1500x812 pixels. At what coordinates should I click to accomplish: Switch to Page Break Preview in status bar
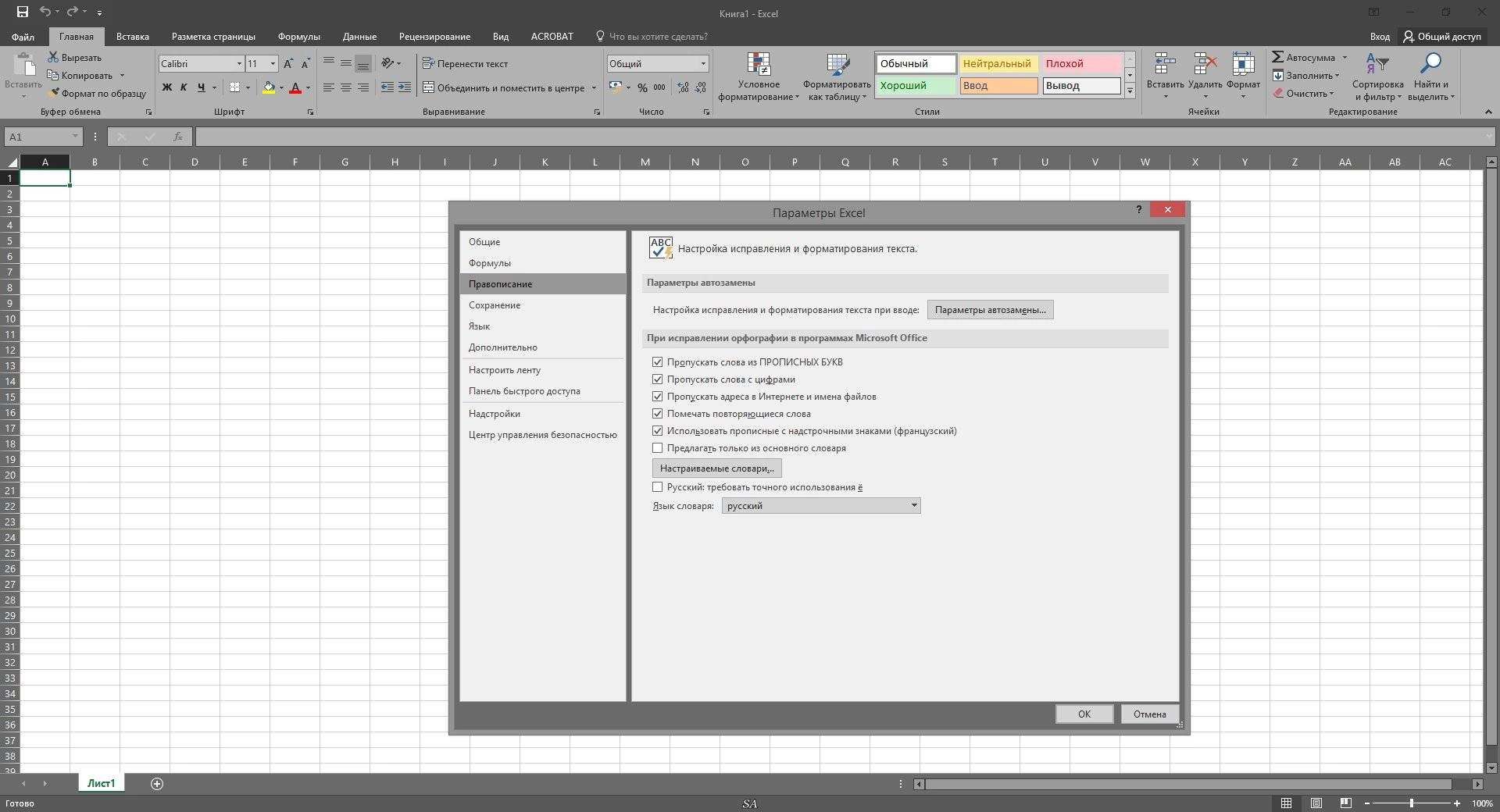pos(1345,803)
